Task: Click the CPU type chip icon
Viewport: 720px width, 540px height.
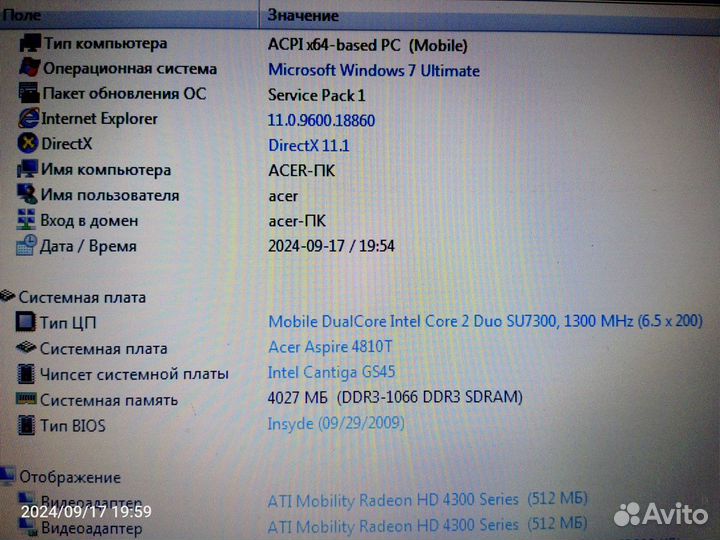Action: coord(25,322)
